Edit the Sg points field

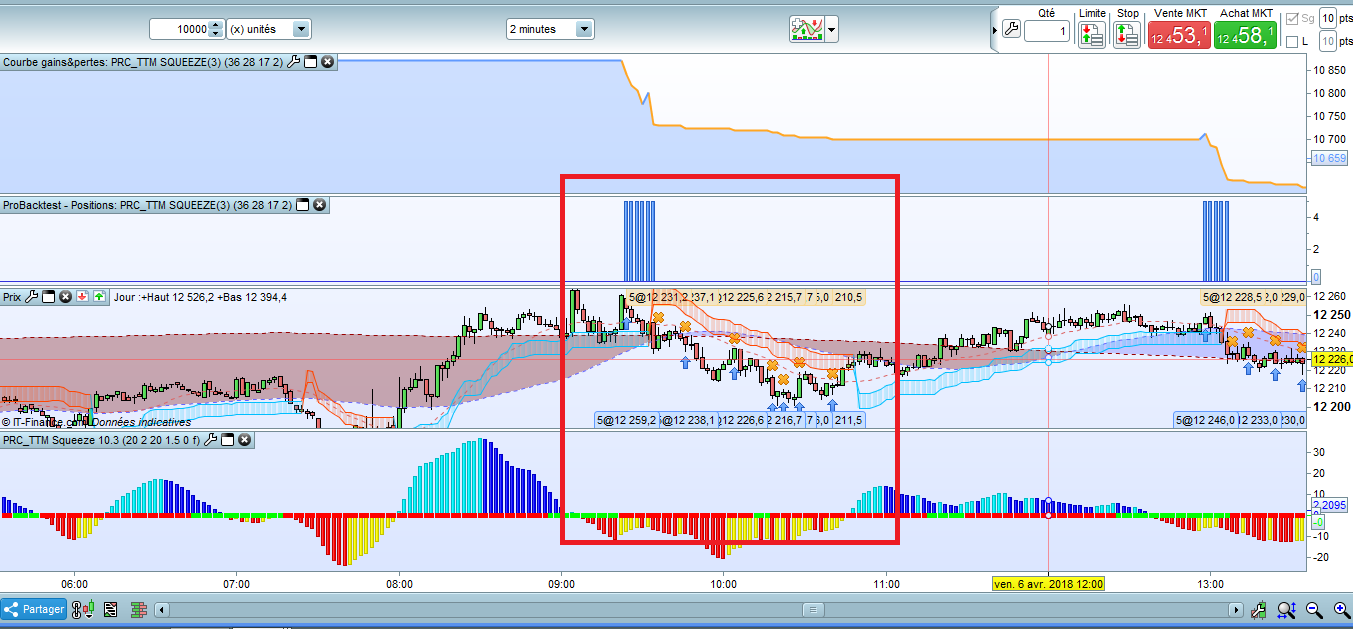1327,18
